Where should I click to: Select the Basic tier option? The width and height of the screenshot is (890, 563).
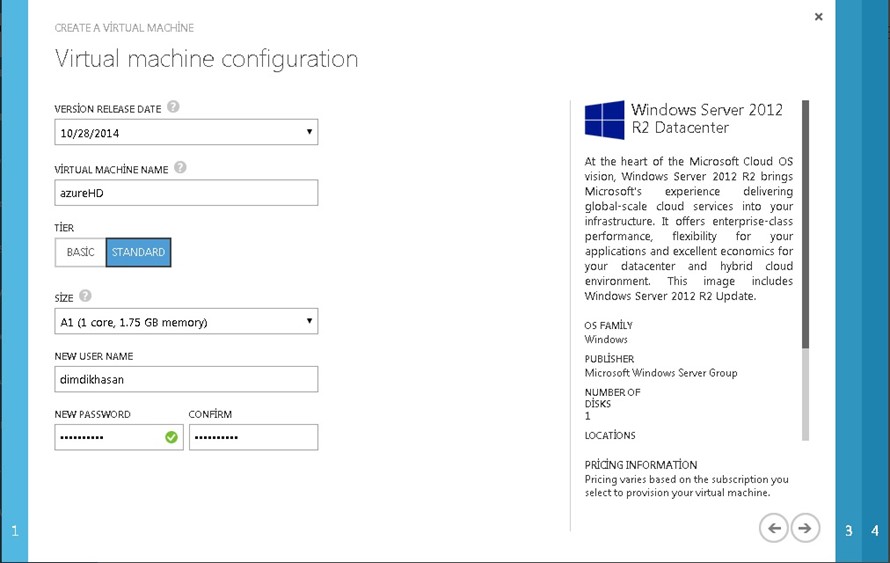coord(80,252)
